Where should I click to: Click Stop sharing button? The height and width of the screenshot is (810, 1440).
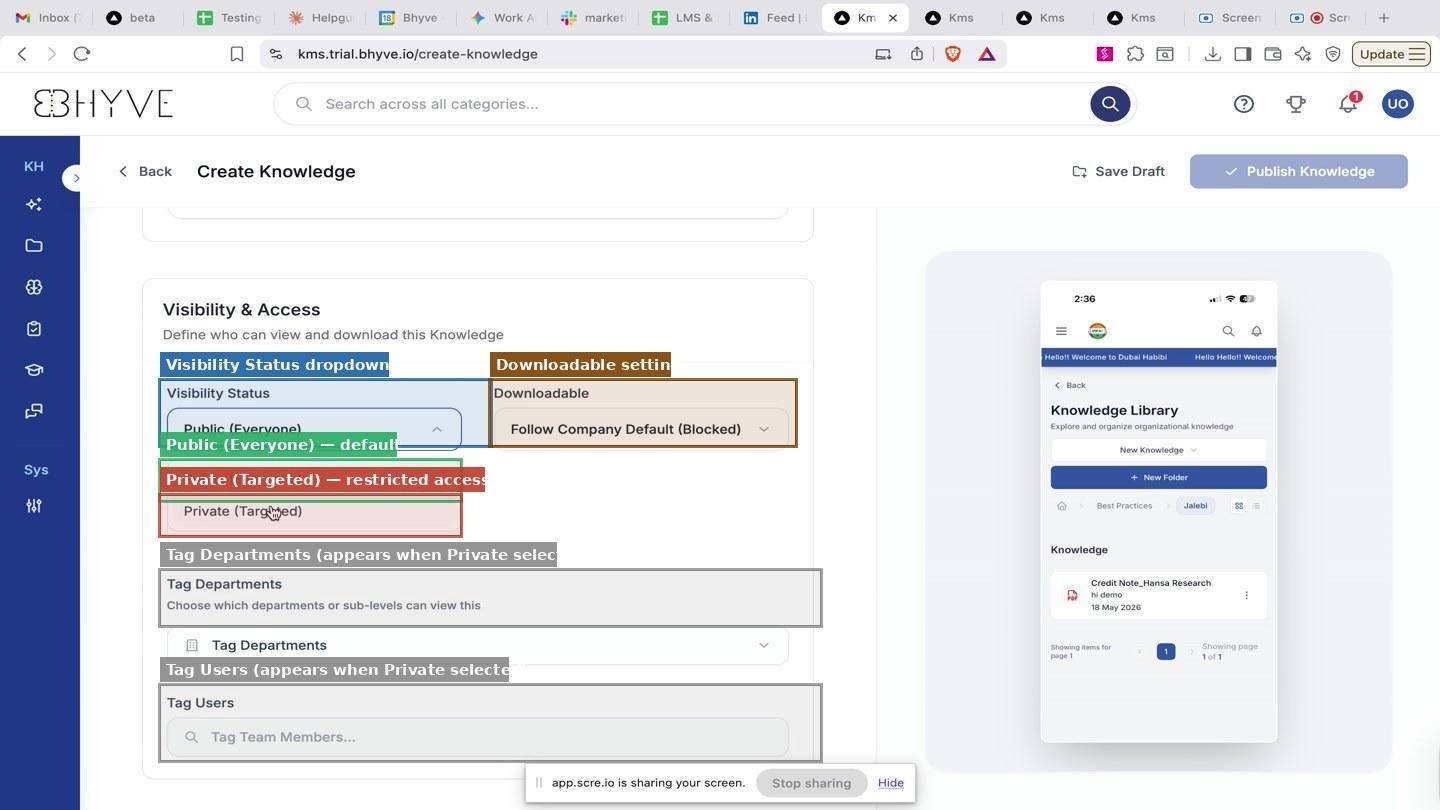click(x=811, y=783)
